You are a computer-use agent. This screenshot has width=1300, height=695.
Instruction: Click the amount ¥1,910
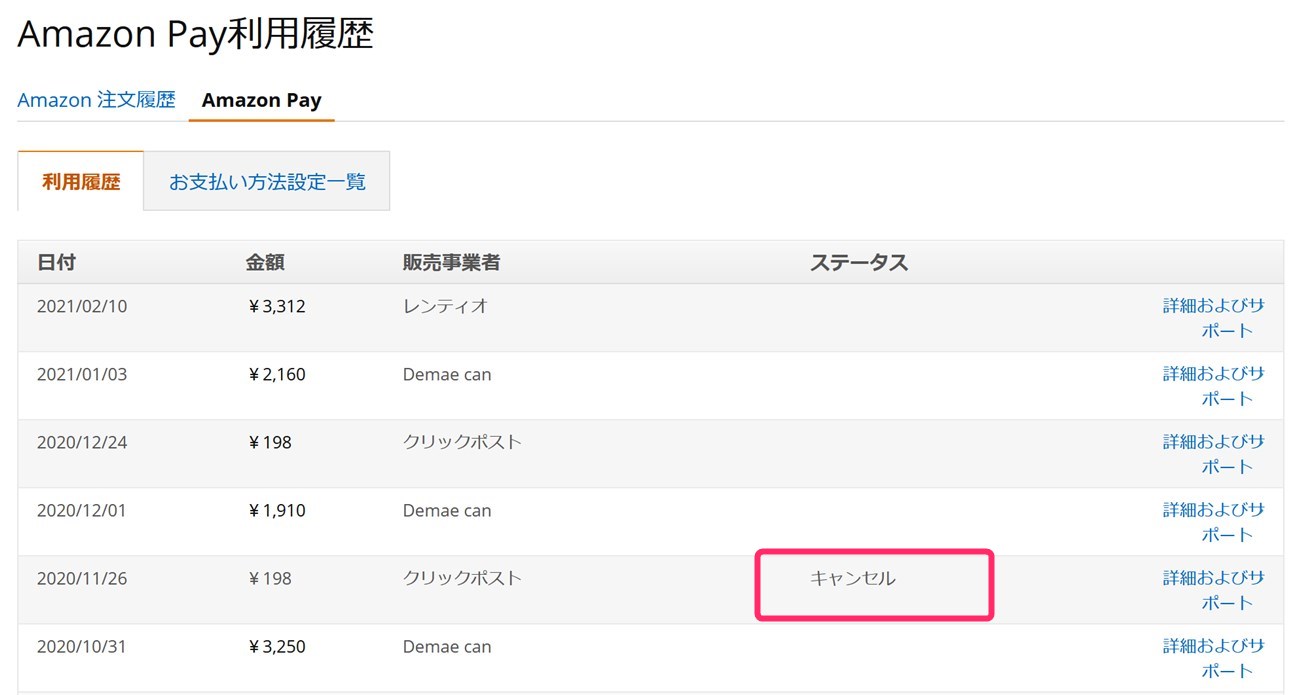pos(276,510)
